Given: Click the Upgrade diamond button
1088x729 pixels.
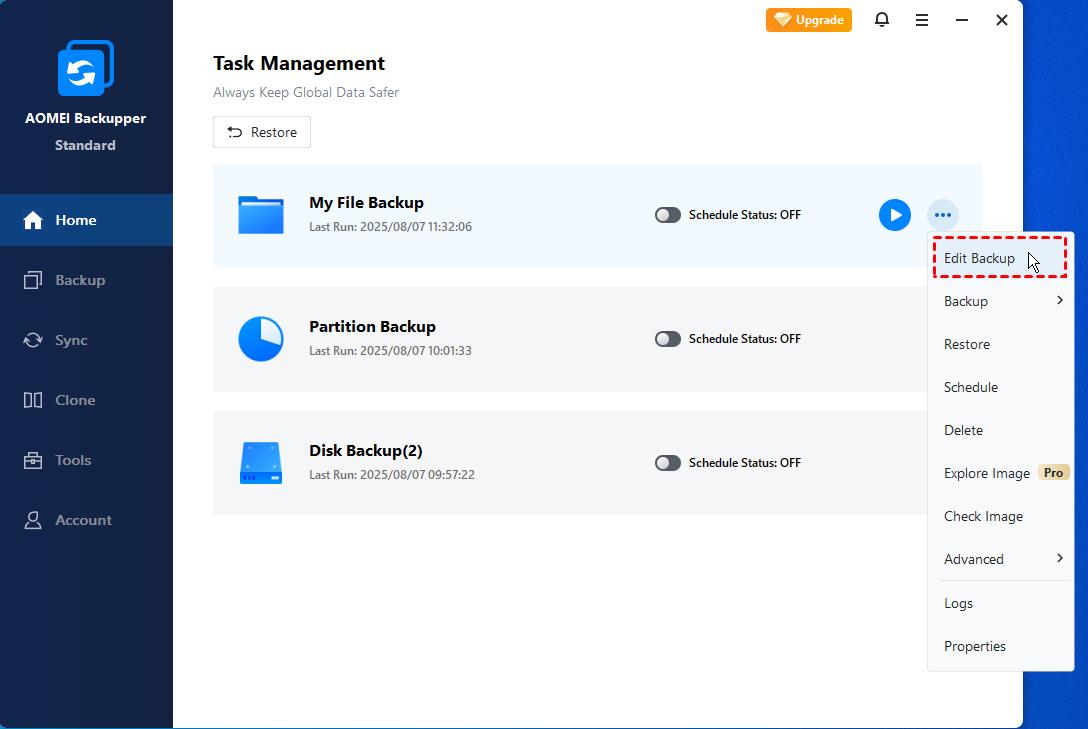Looking at the screenshot, I should (x=808, y=20).
